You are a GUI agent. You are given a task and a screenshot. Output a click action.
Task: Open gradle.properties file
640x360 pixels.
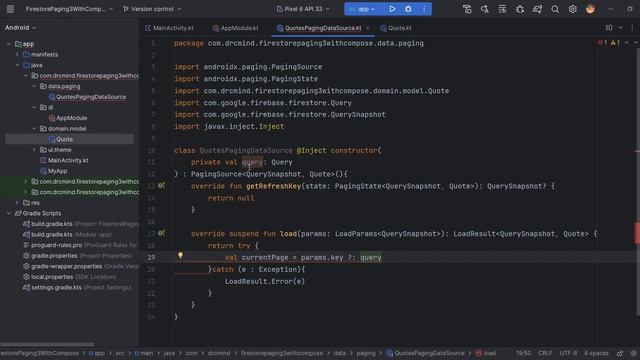pos(54,256)
